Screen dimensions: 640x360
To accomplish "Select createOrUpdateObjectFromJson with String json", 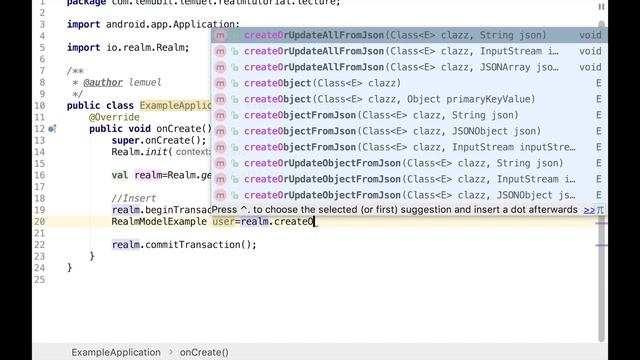I will 409,163.
